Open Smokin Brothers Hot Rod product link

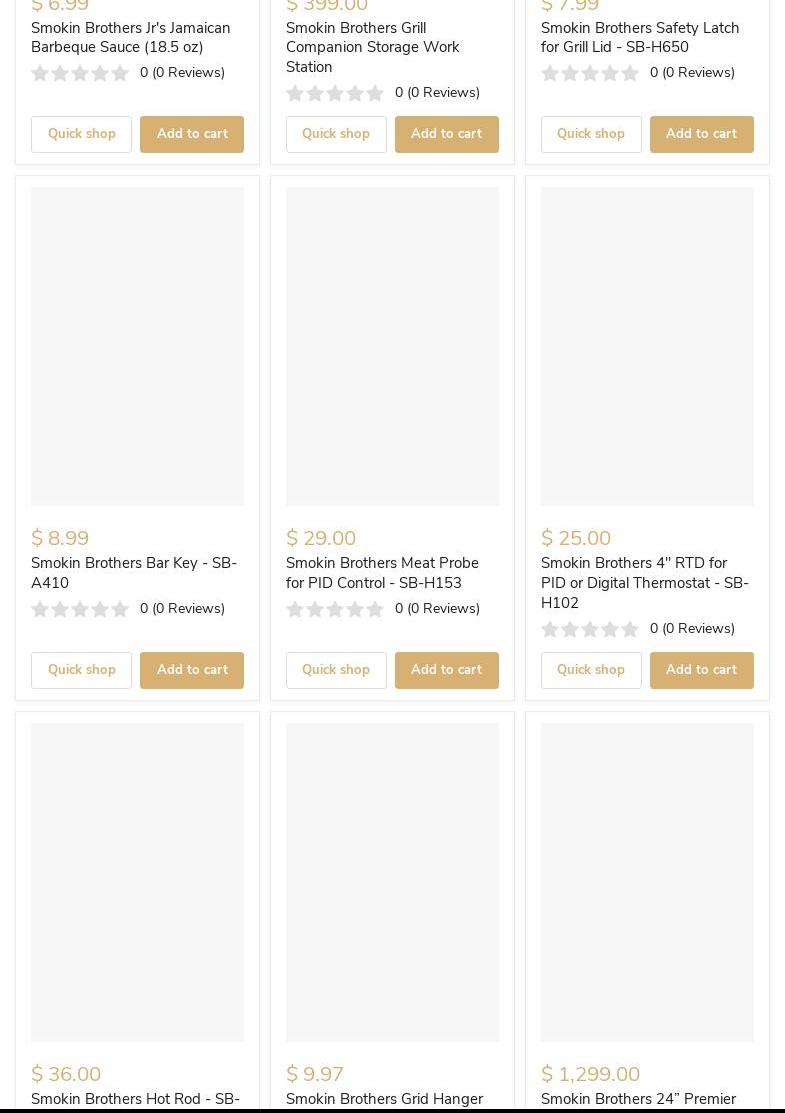(135, 1099)
